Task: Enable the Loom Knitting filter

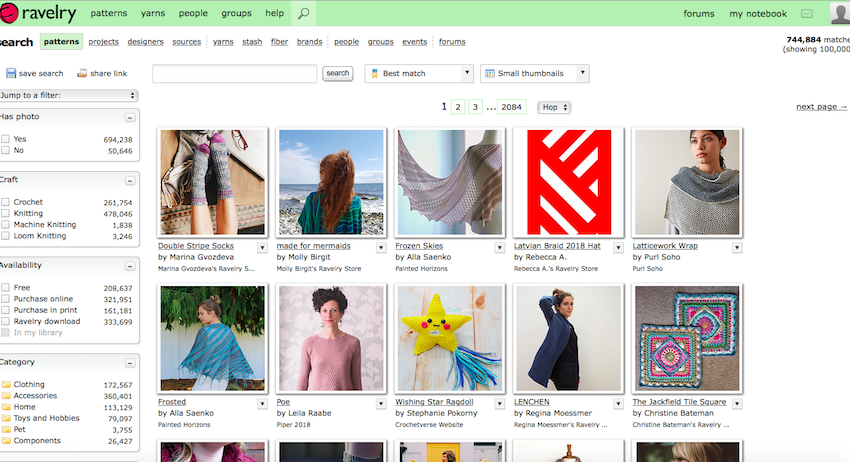Action: pyautogui.click(x=5, y=236)
